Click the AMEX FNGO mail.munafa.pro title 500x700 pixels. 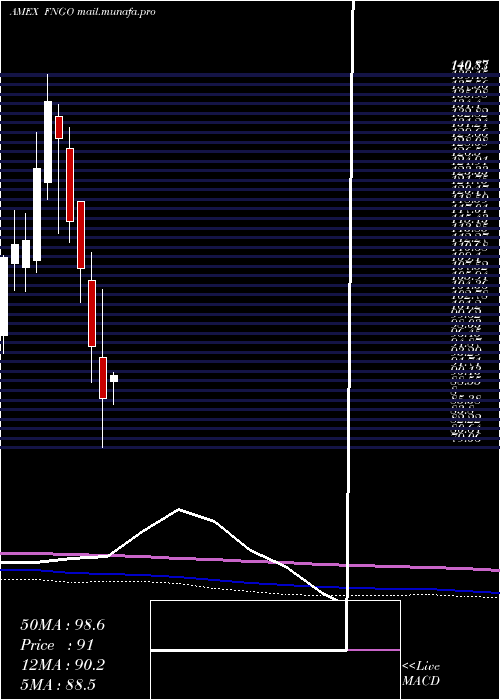coord(83,12)
